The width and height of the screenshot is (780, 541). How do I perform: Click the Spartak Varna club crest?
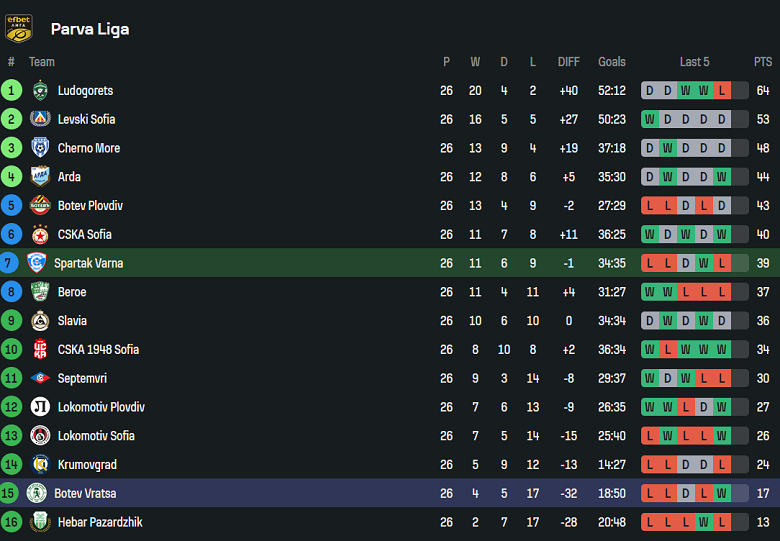pos(37,263)
